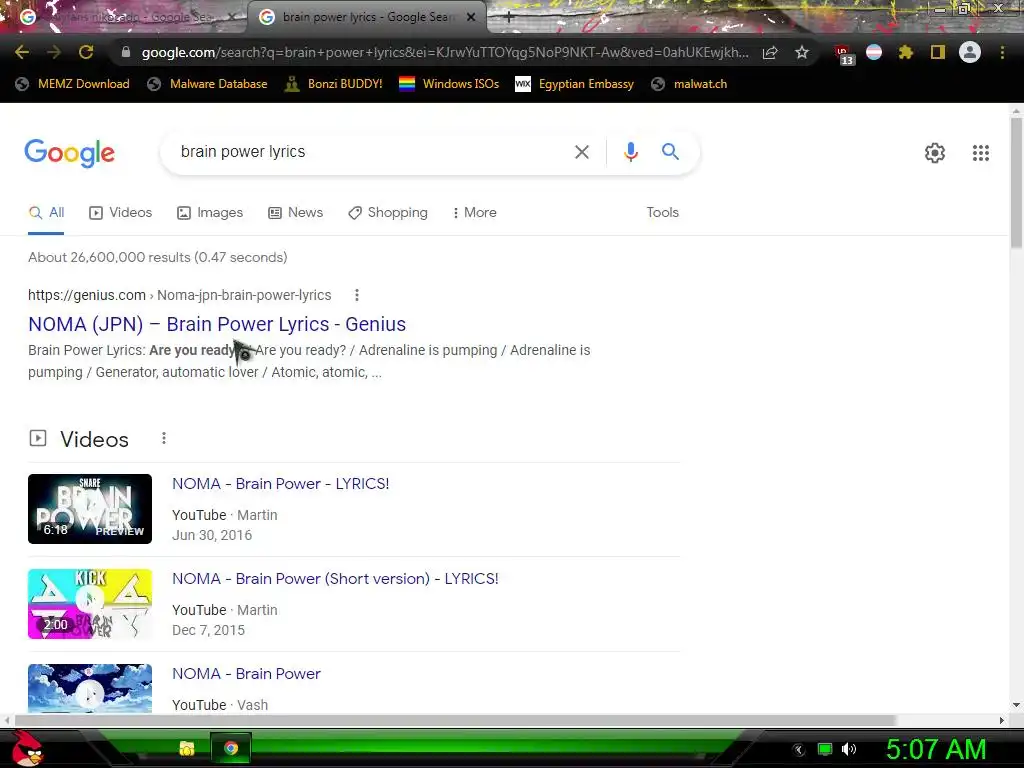Screen dimensions: 1024x768
Task: Play the cloudy sky video thumbnail
Action: click(x=90, y=688)
